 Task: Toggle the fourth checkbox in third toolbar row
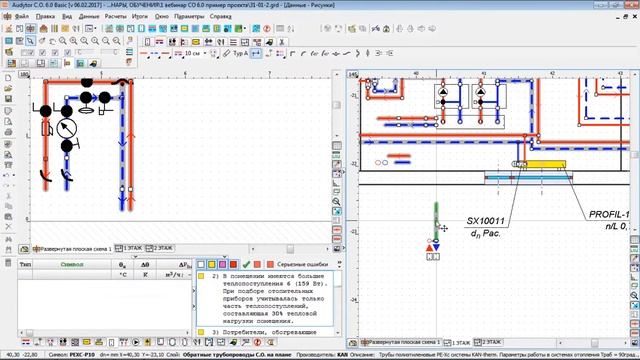(68, 53)
